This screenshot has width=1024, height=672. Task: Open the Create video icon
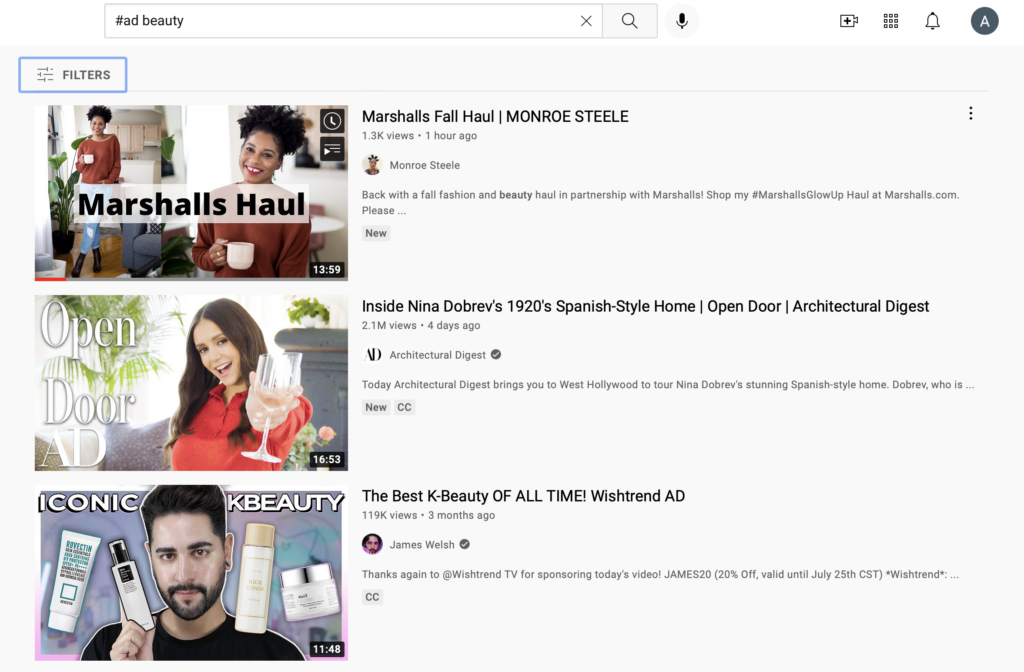848,20
